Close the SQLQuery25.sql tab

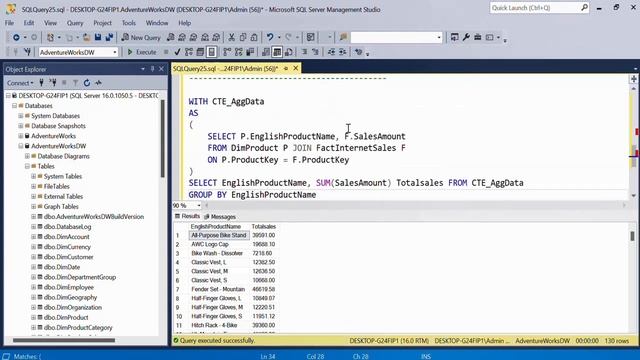296,68
